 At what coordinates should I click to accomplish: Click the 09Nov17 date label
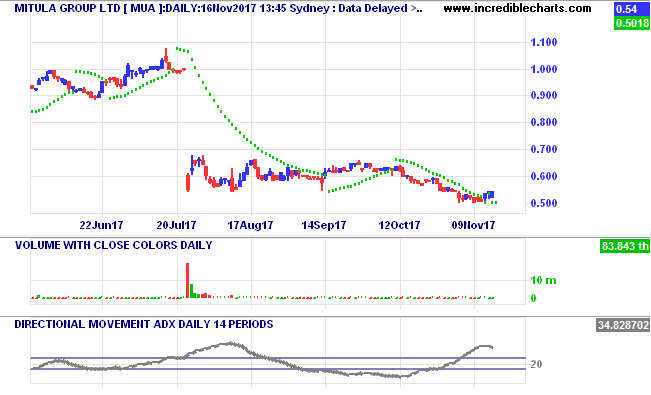[473, 226]
